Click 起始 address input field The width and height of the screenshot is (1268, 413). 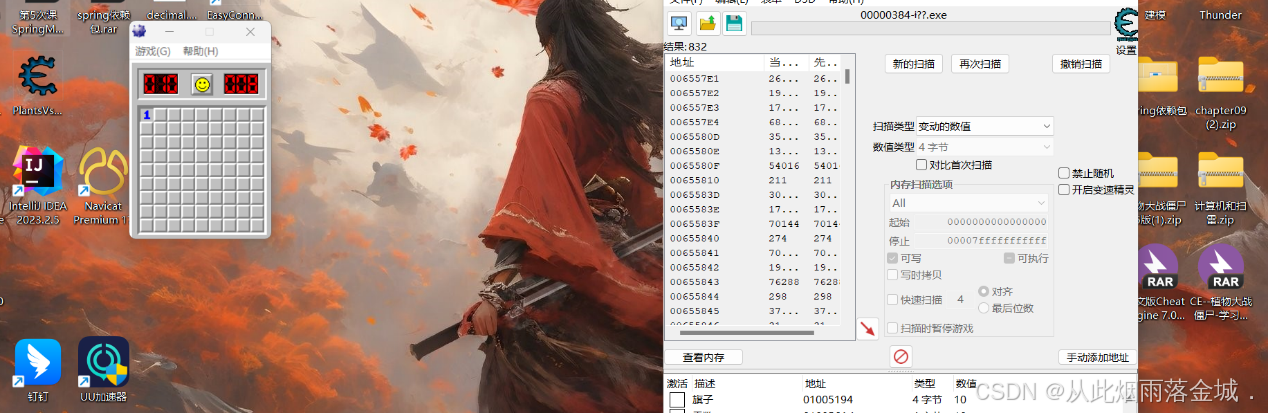coord(983,222)
